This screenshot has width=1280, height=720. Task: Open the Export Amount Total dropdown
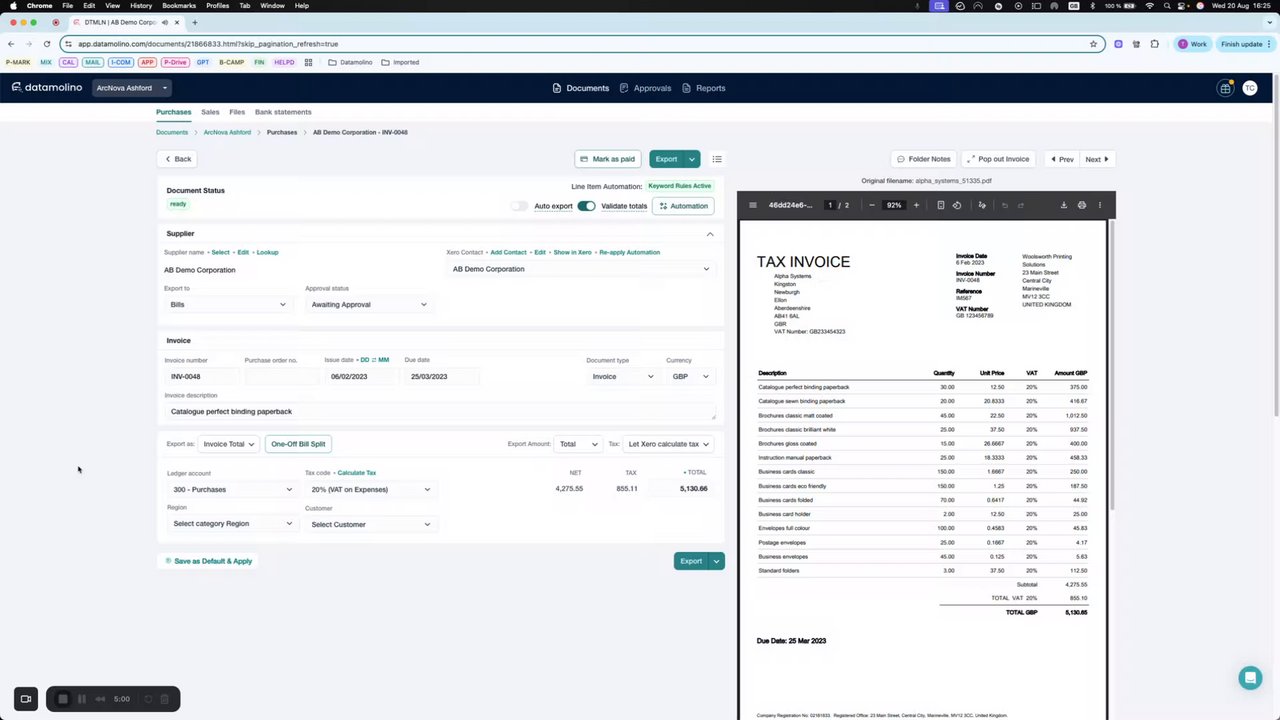point(578,444)
